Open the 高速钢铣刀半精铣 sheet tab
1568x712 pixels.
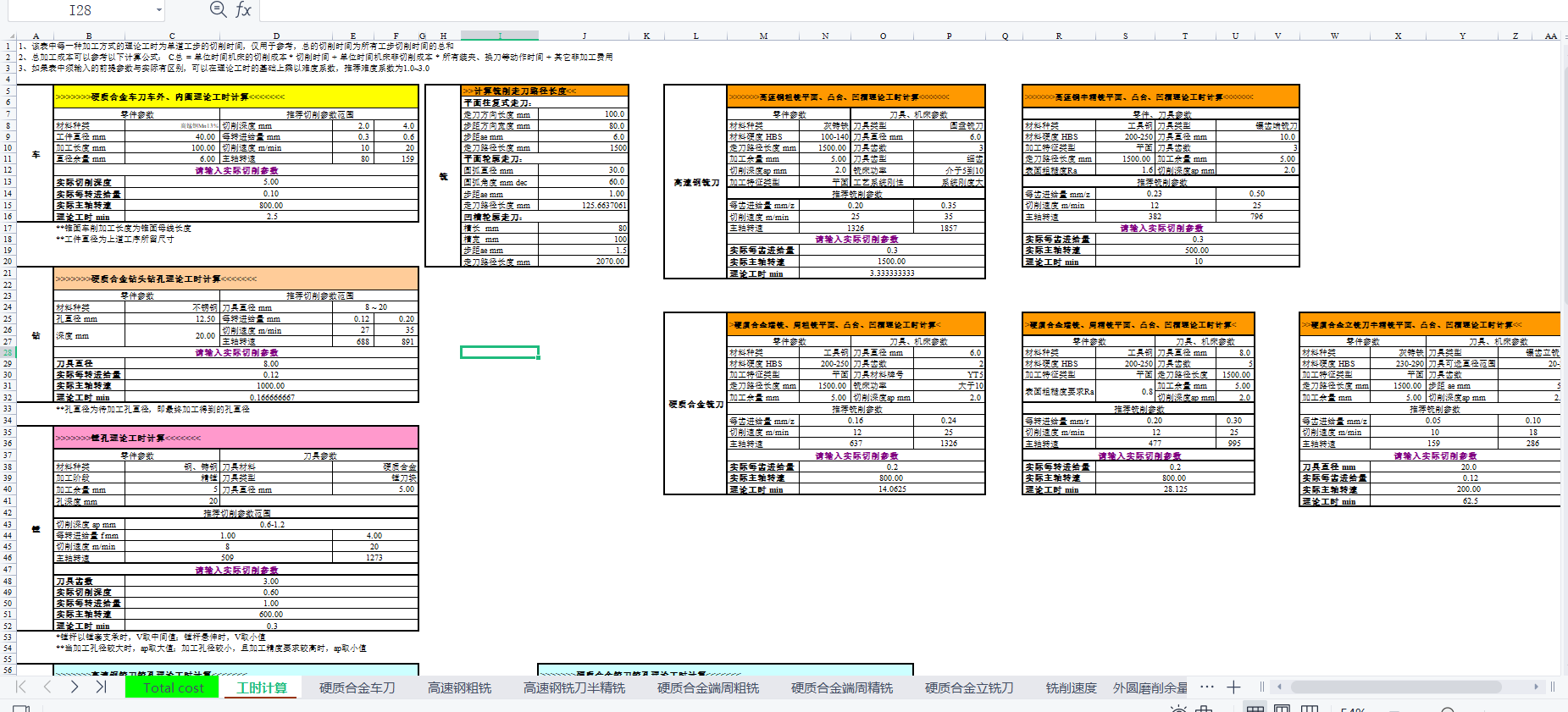574,687
